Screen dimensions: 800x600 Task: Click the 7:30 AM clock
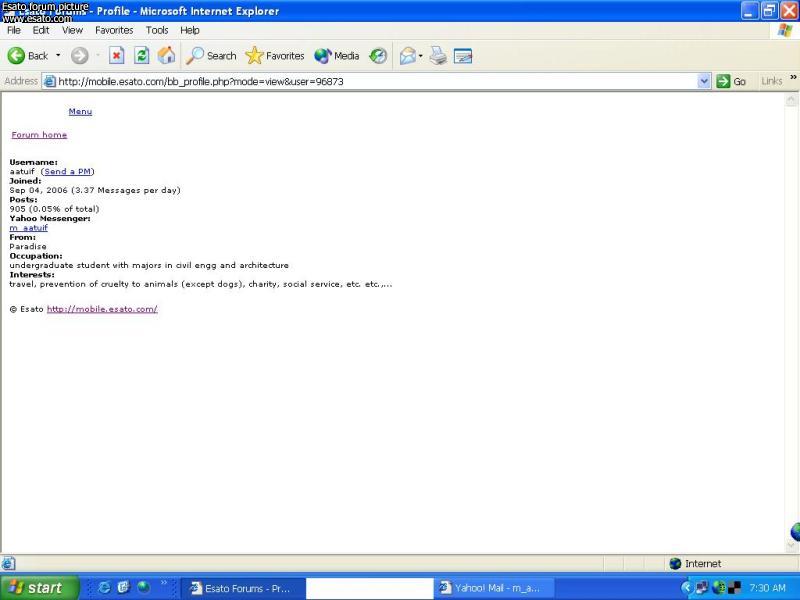pos(767,588)
